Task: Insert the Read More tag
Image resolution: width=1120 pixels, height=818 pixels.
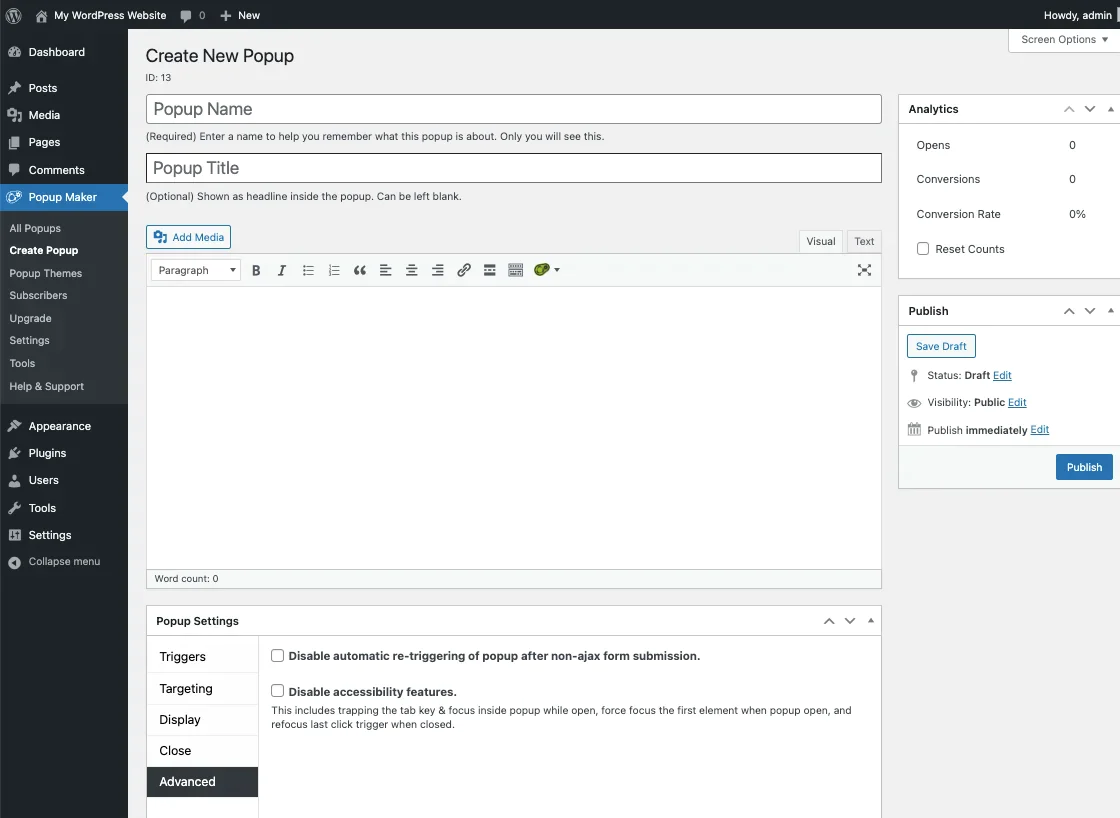Action: [x=489, y=269]
